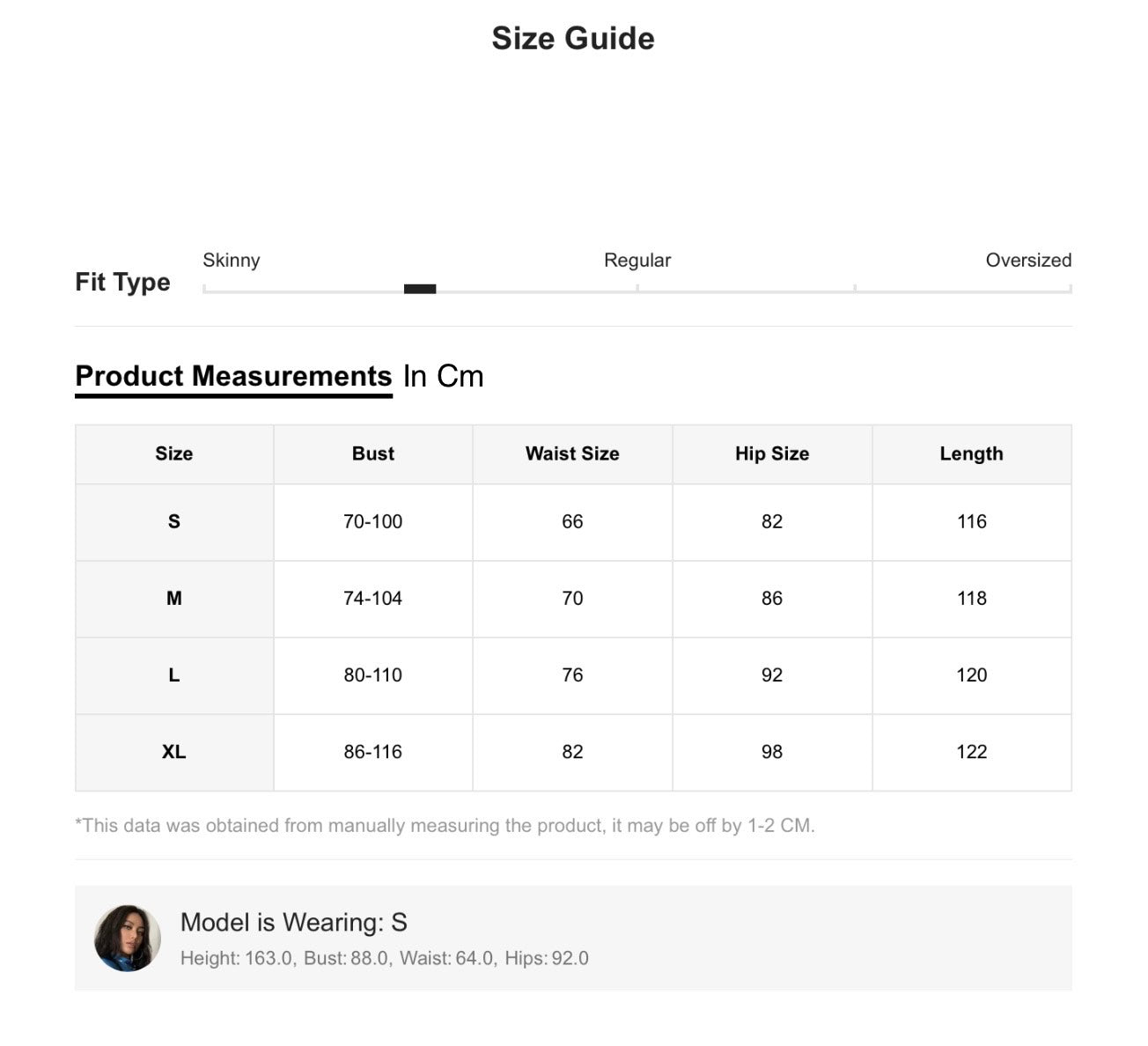Click the Model is Wearing: S text

point(293,922)
